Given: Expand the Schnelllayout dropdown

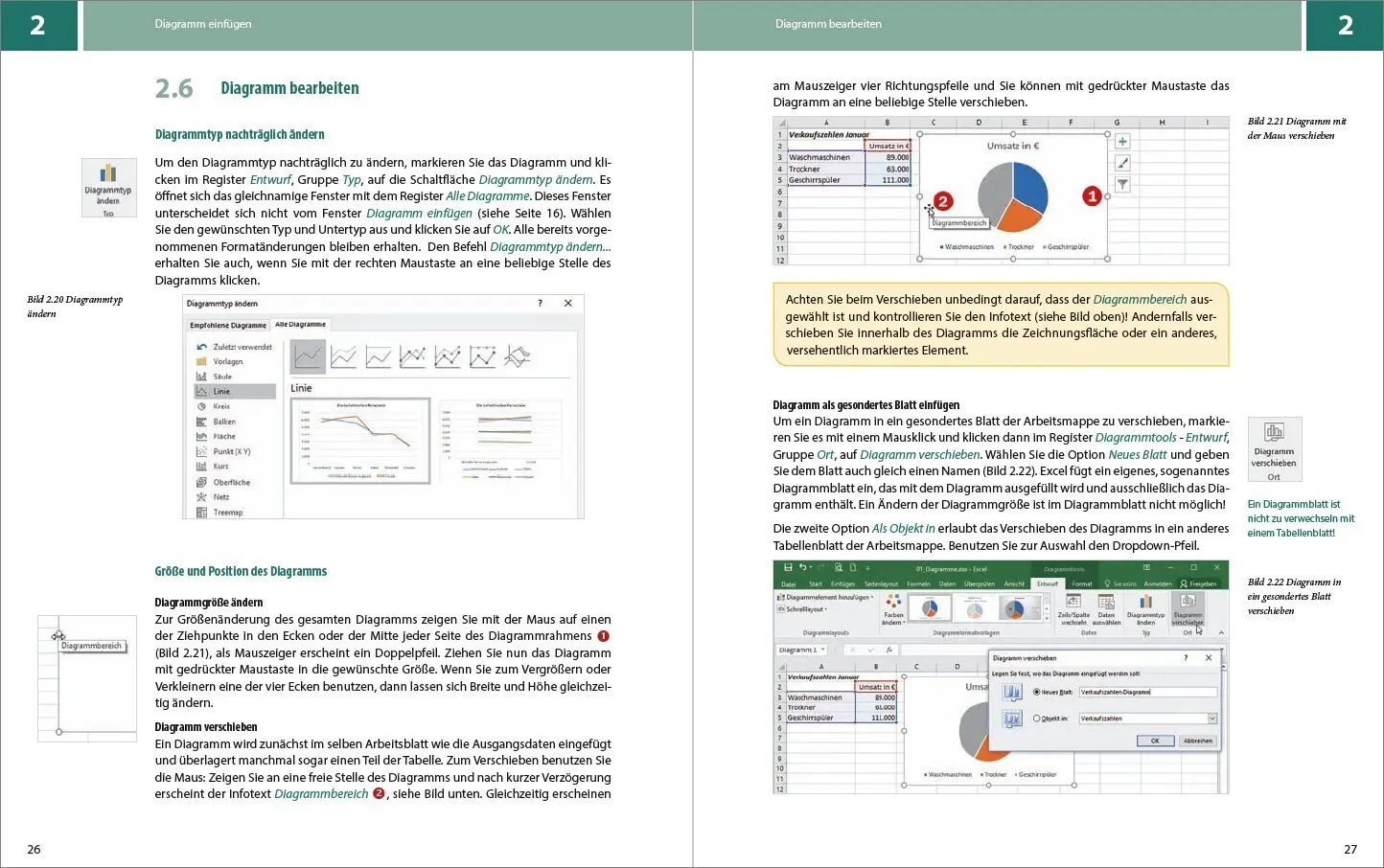Looking at the screenshot, I should pos(803,609).
